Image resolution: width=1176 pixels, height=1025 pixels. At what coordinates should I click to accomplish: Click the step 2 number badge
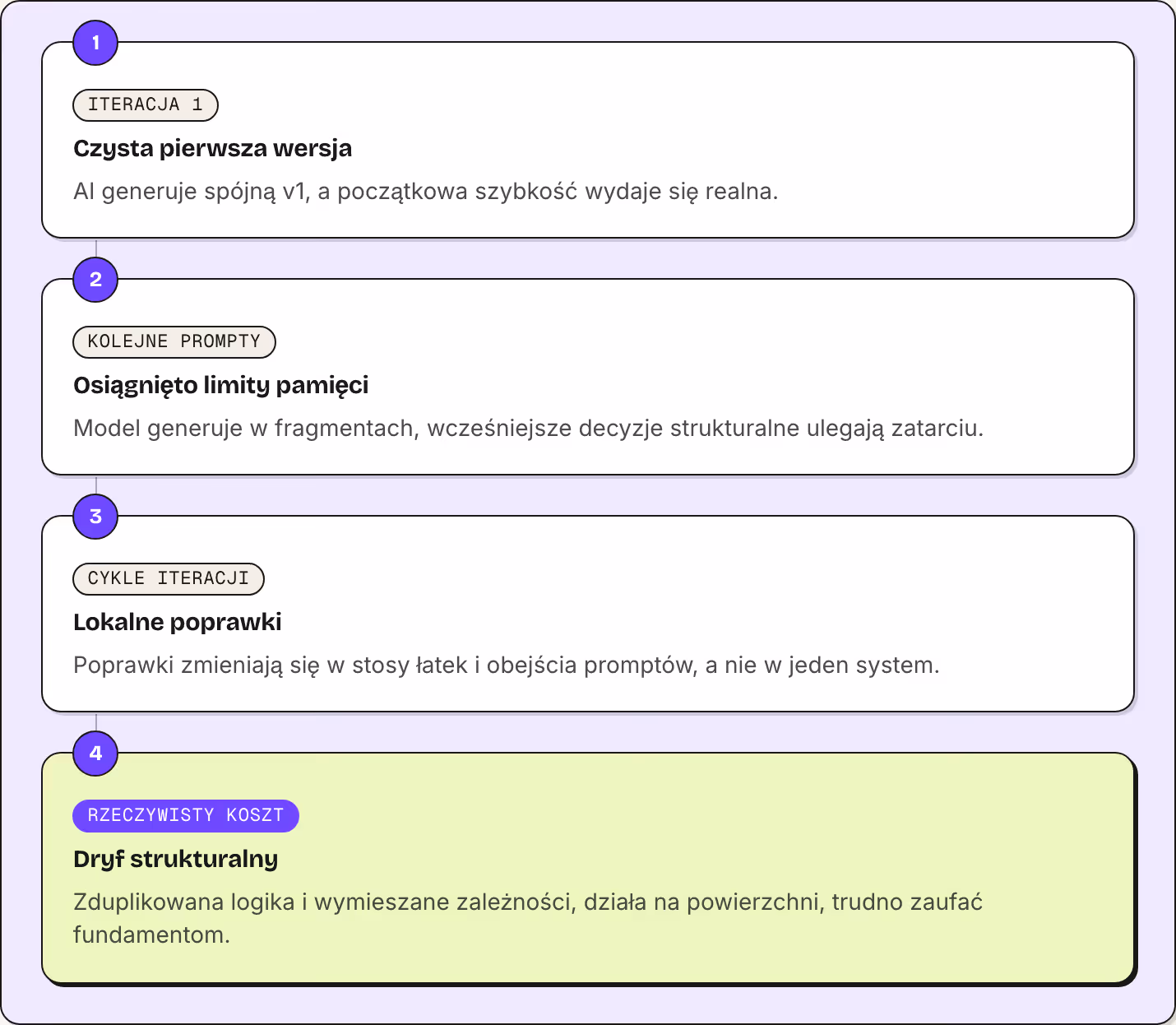(95, 280)
